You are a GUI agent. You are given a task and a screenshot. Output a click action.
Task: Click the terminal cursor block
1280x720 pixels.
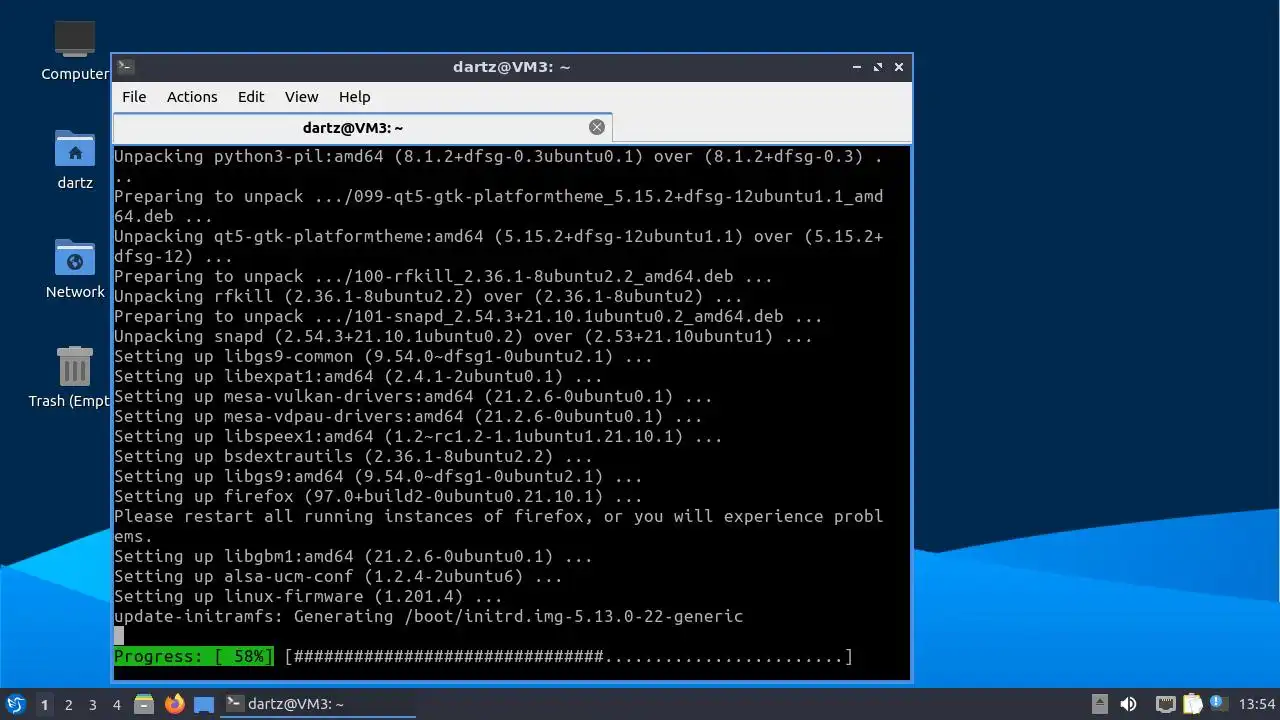(x=119, y=636)
